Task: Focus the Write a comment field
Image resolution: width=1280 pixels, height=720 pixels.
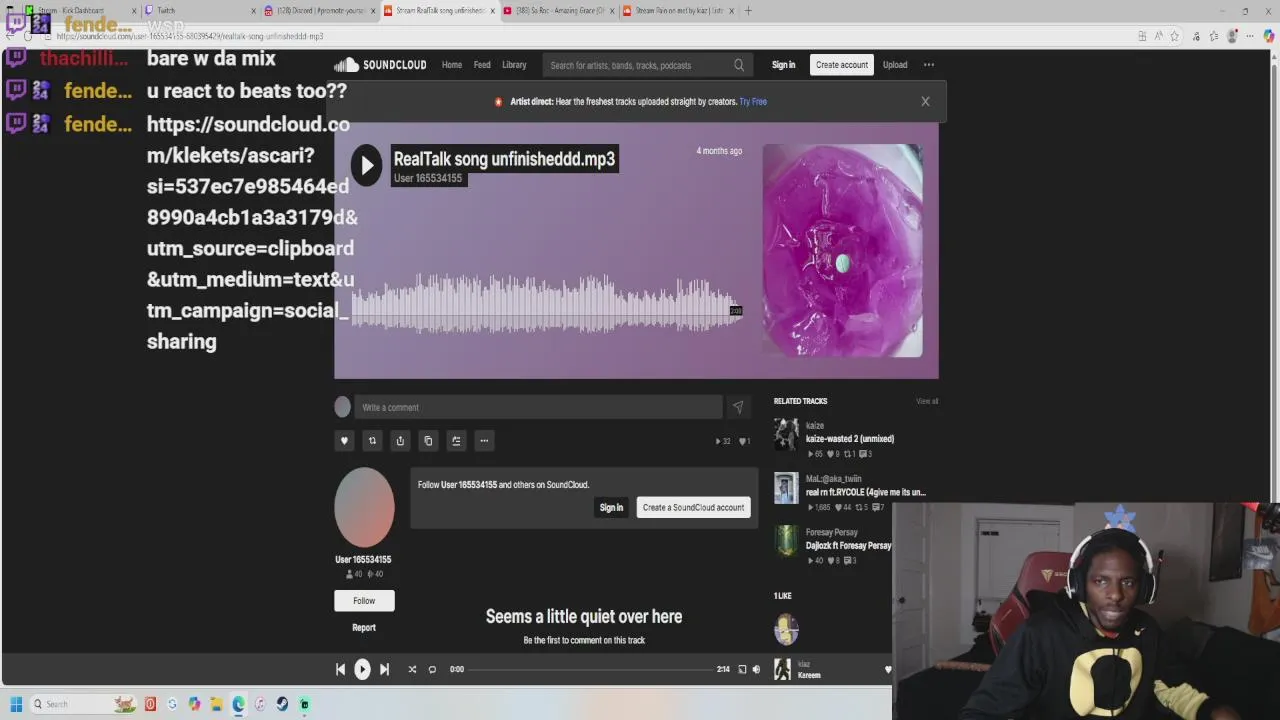Action: click(x=538, y=407)
